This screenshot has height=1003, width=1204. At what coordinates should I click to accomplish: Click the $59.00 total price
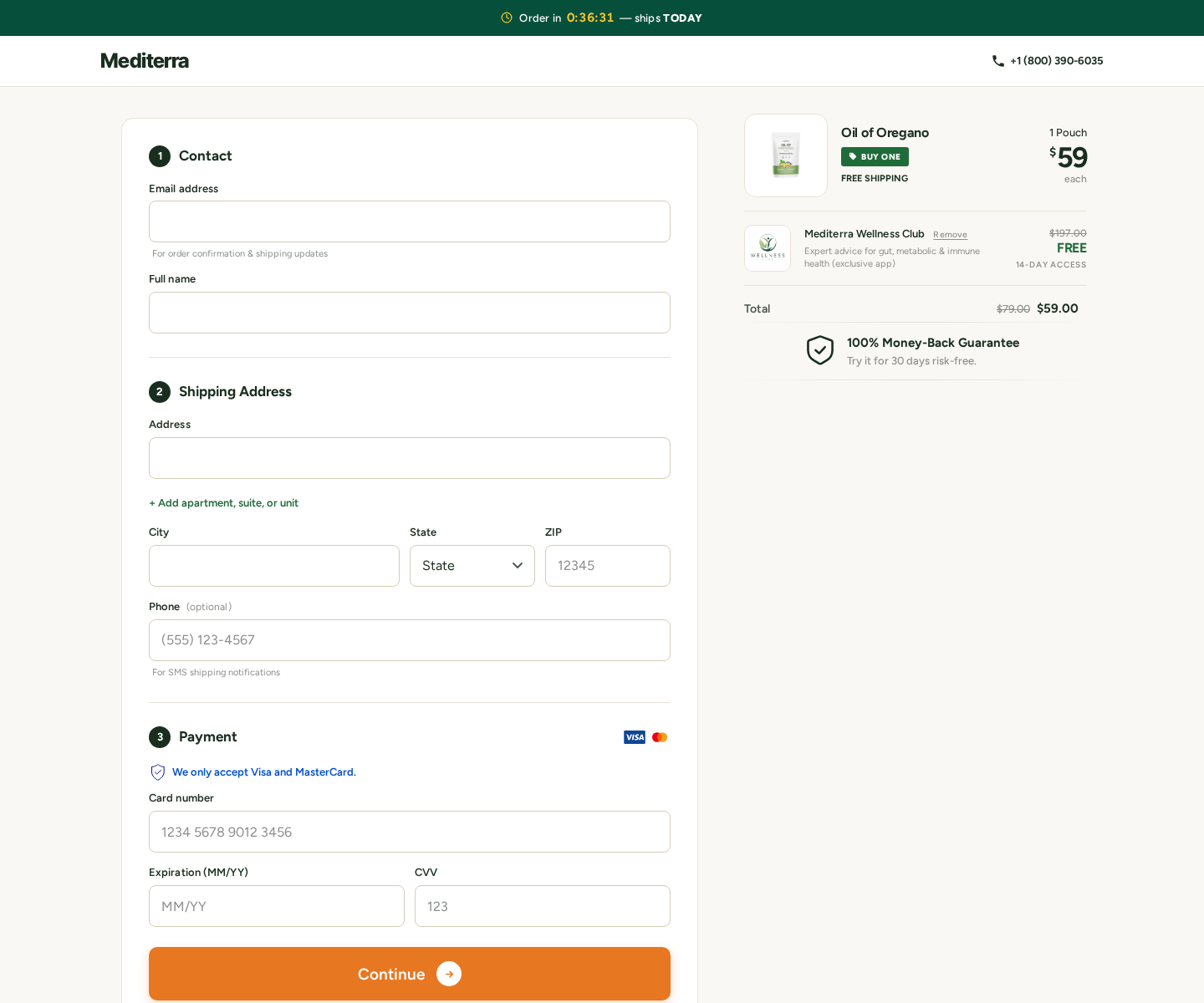[x=1058, y=308]
